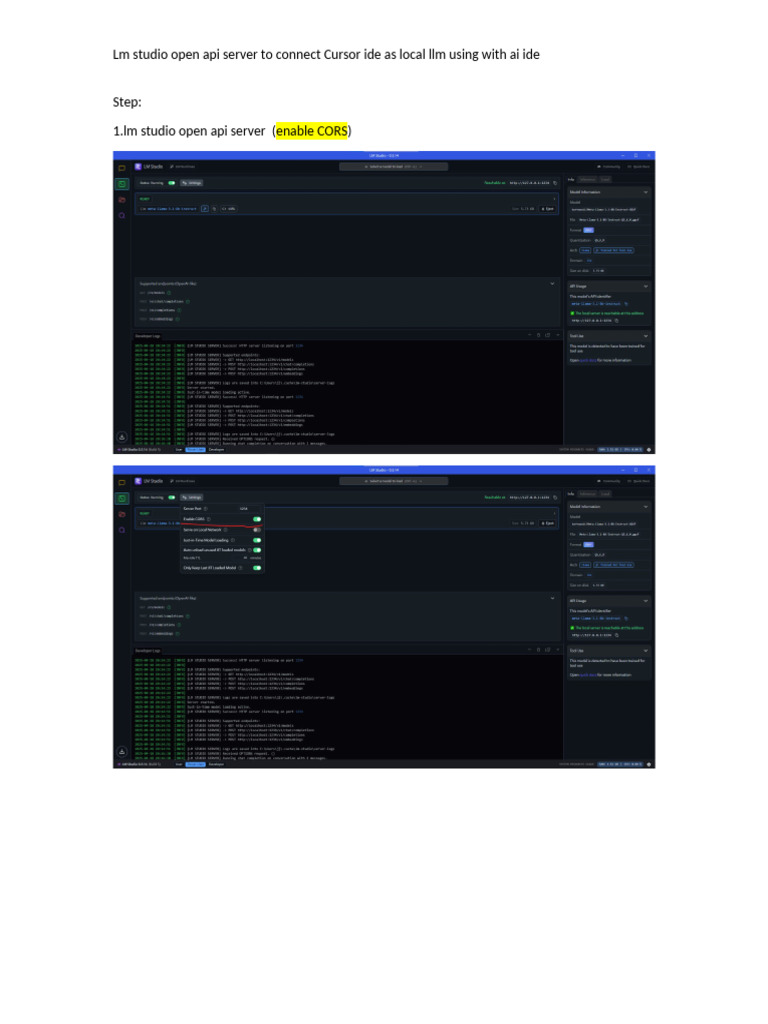This screenshot has width=768, height=1024.
Task: Open Community link in first screenshot
Action: 609,167
